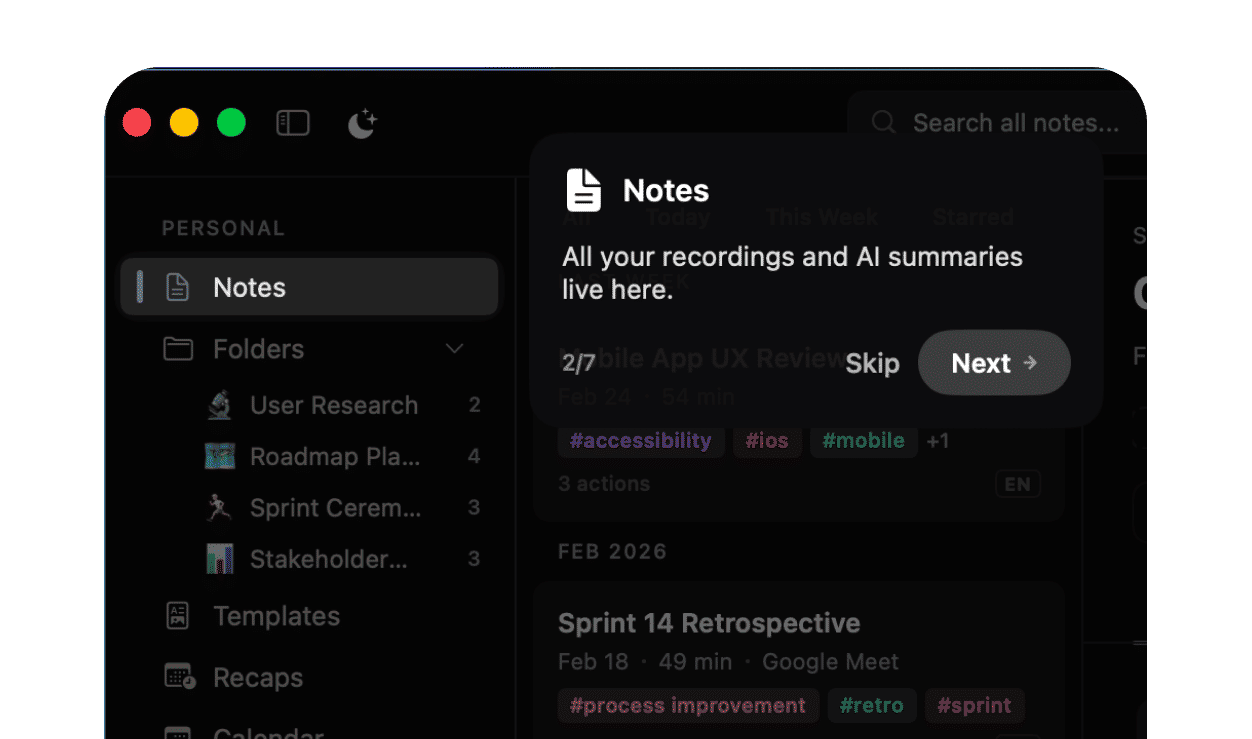This screenshot has height=739, width=1252.
Task: Click the Notes document icon in the tour popup
Action: [x=584, y=190]
